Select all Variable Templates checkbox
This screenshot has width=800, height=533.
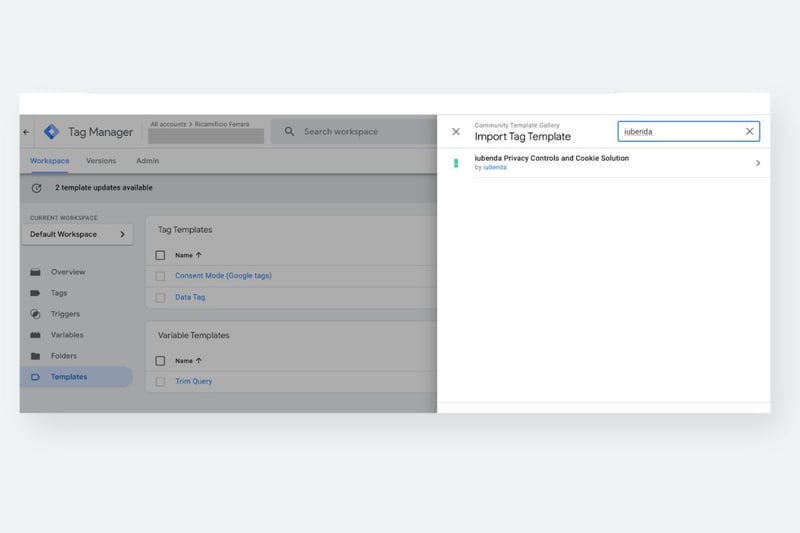pyautogui.click(x=160, y=361)
